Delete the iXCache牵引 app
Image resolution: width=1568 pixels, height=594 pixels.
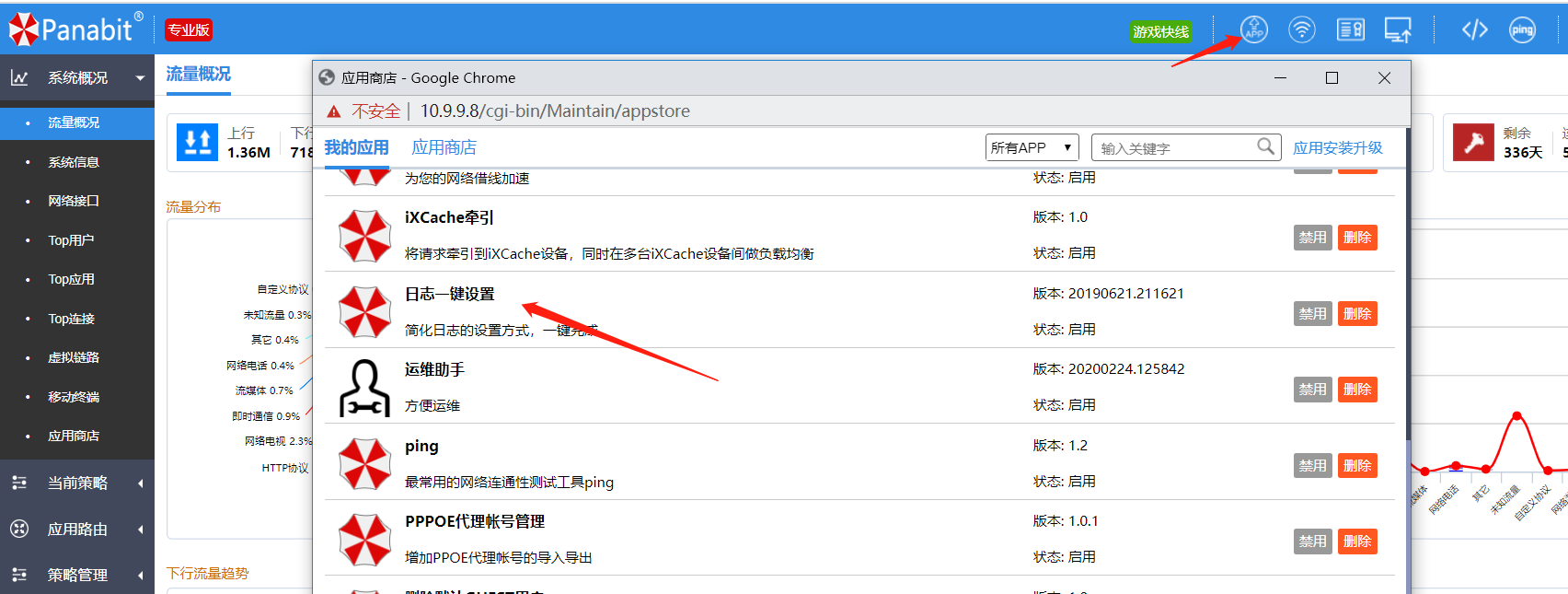tap(1357, 238)
